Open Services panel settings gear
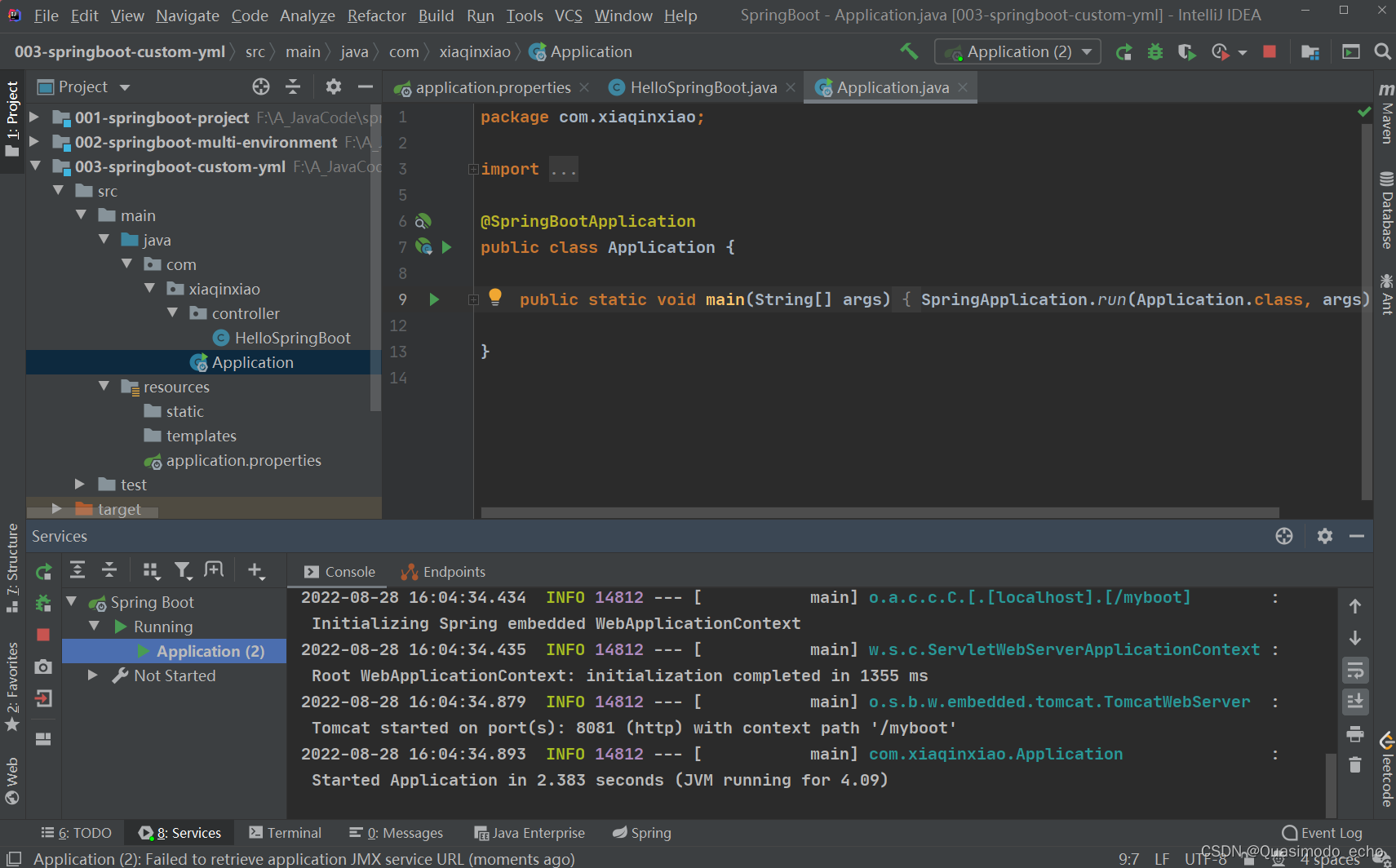Screen dimensions: 1396x868 click(1325, 536)
